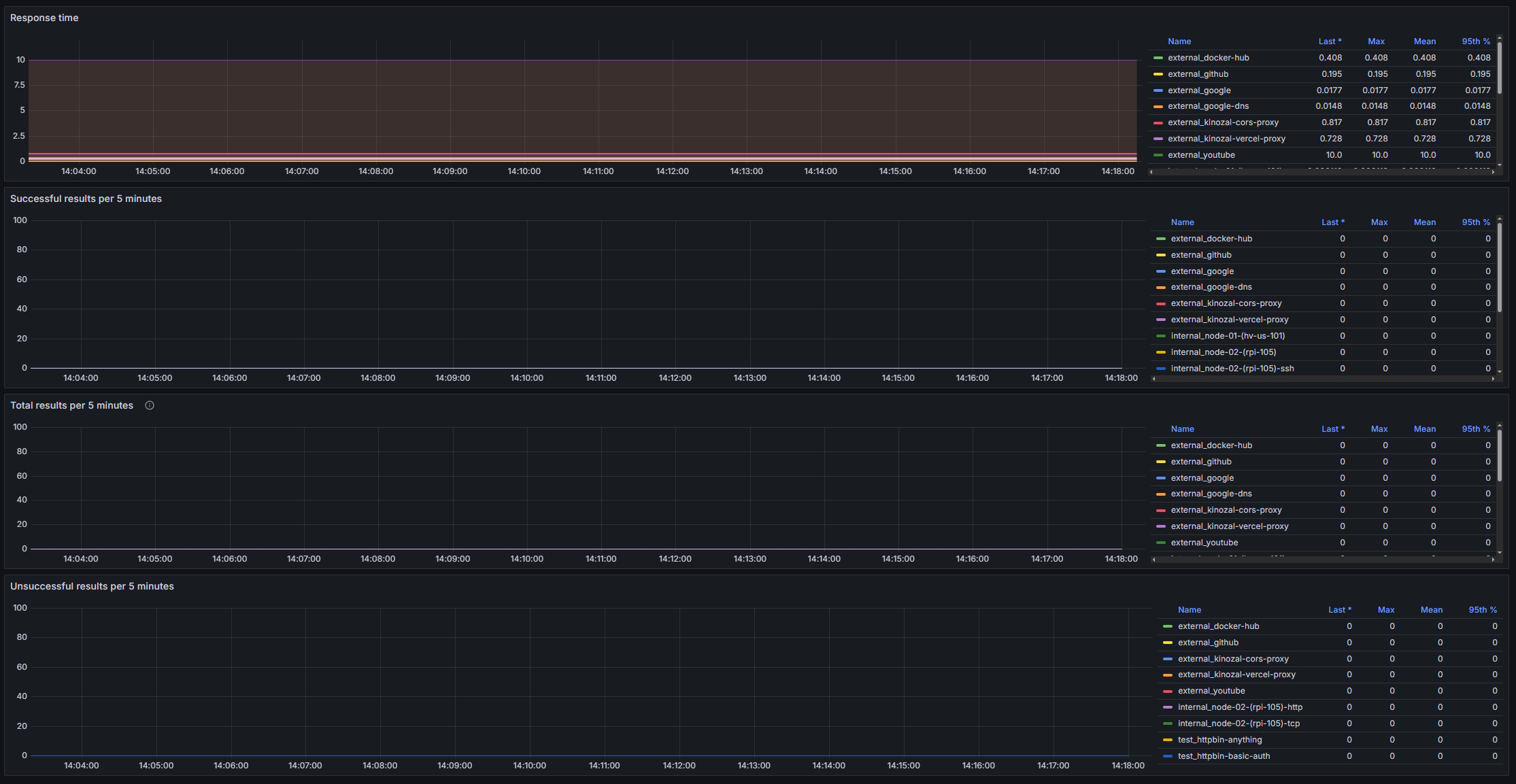Toggle internal_node-02-(rpi-105)-ssh in Successful results legend
This screenshot has width=1516, height=784.
[x=1232, y=369]
